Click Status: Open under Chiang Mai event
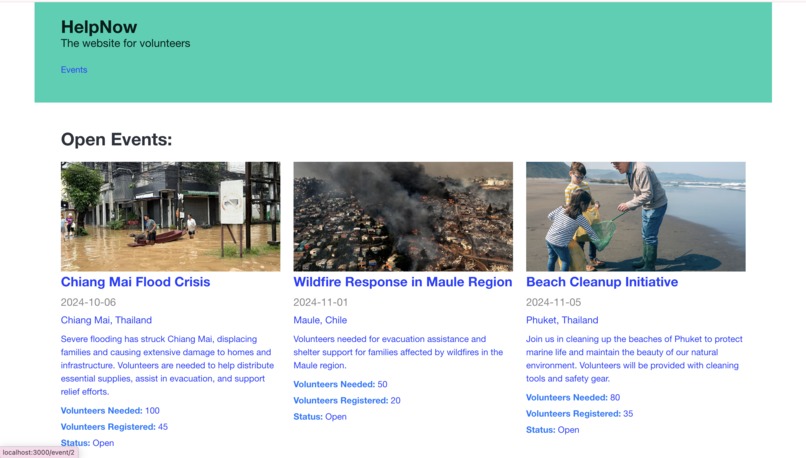The image size is (806, 458). coord(87,443)
